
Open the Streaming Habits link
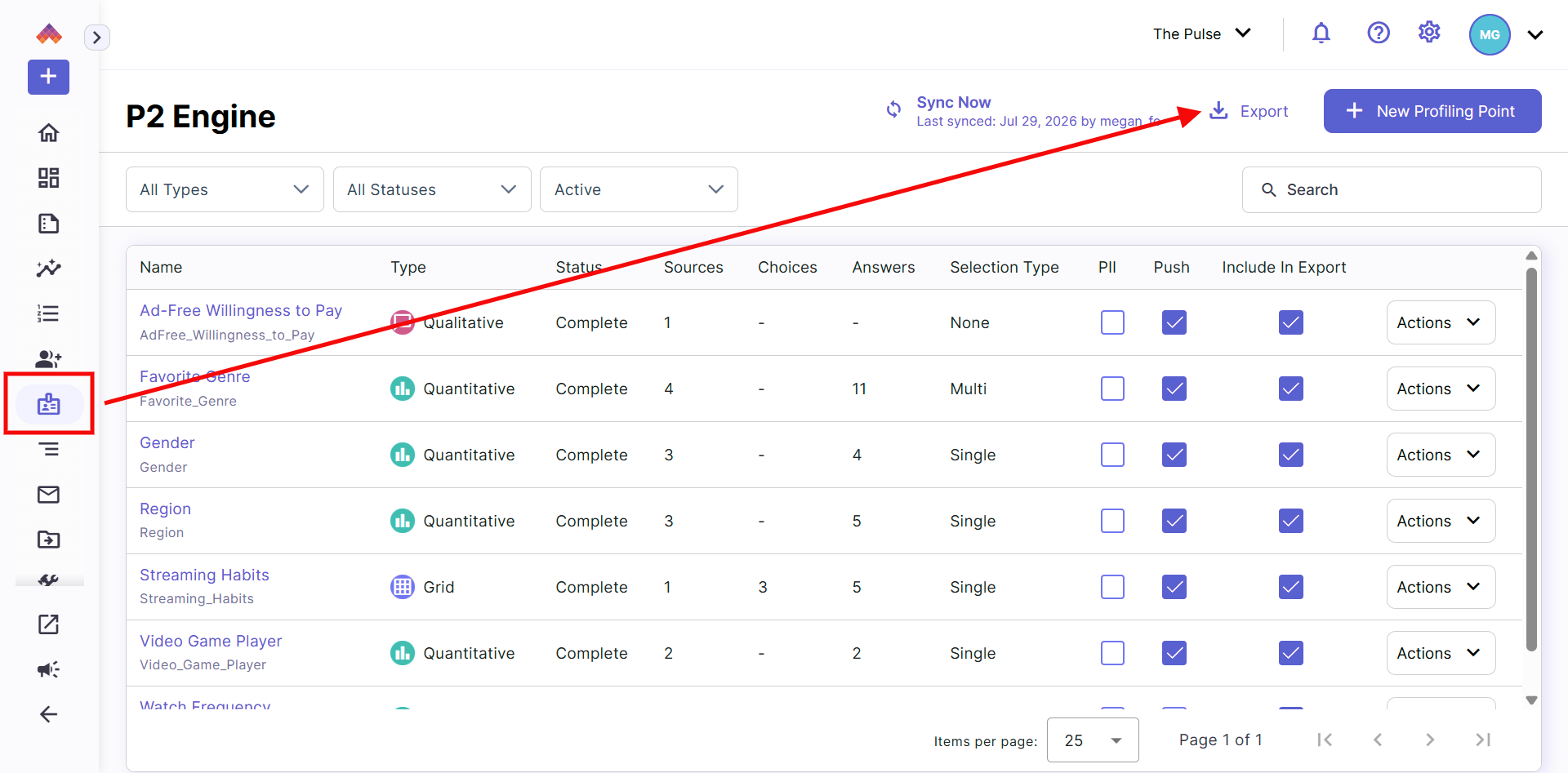point(204,575)
